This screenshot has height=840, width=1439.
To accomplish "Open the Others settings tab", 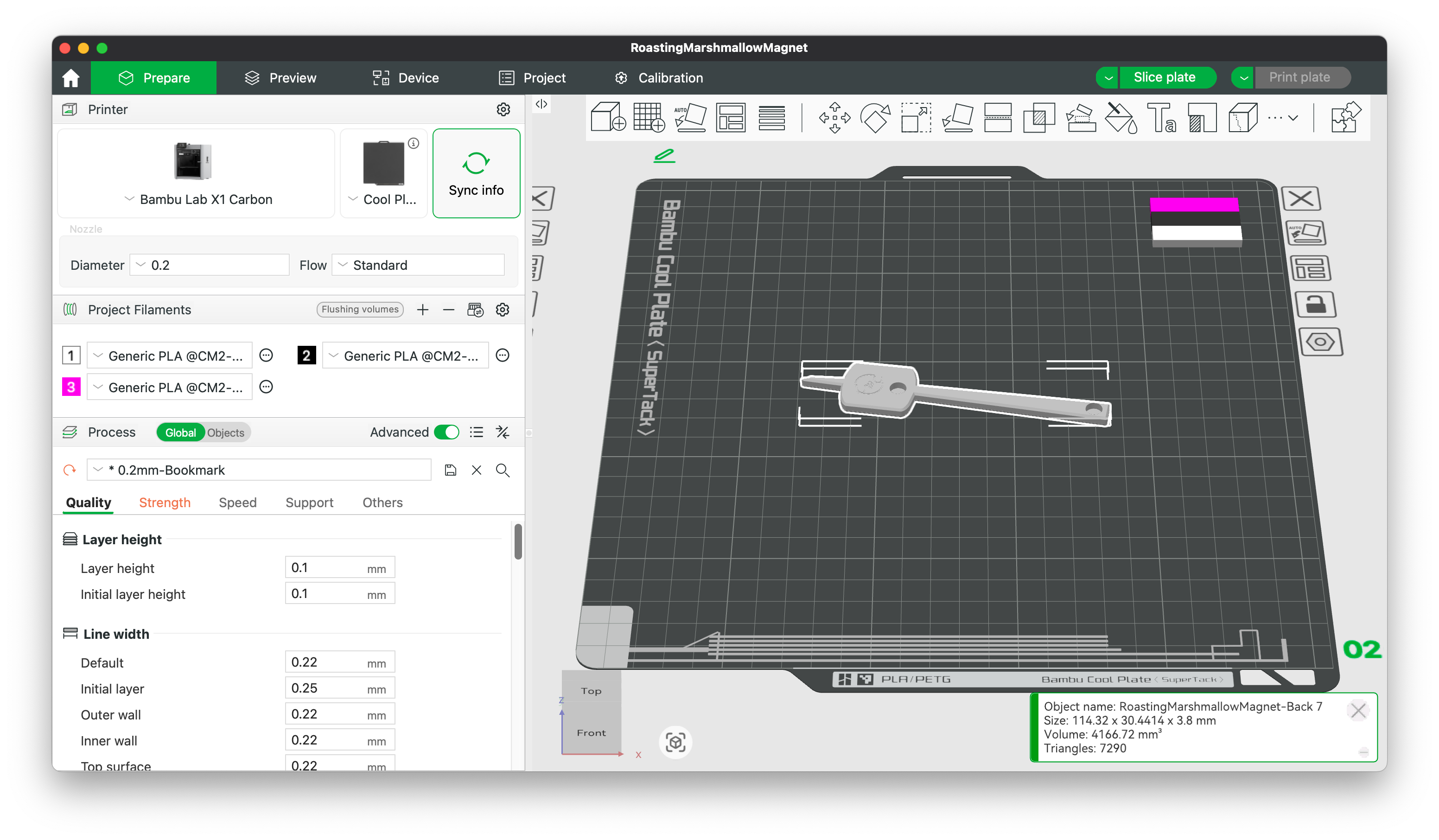I will pos(382,503).
